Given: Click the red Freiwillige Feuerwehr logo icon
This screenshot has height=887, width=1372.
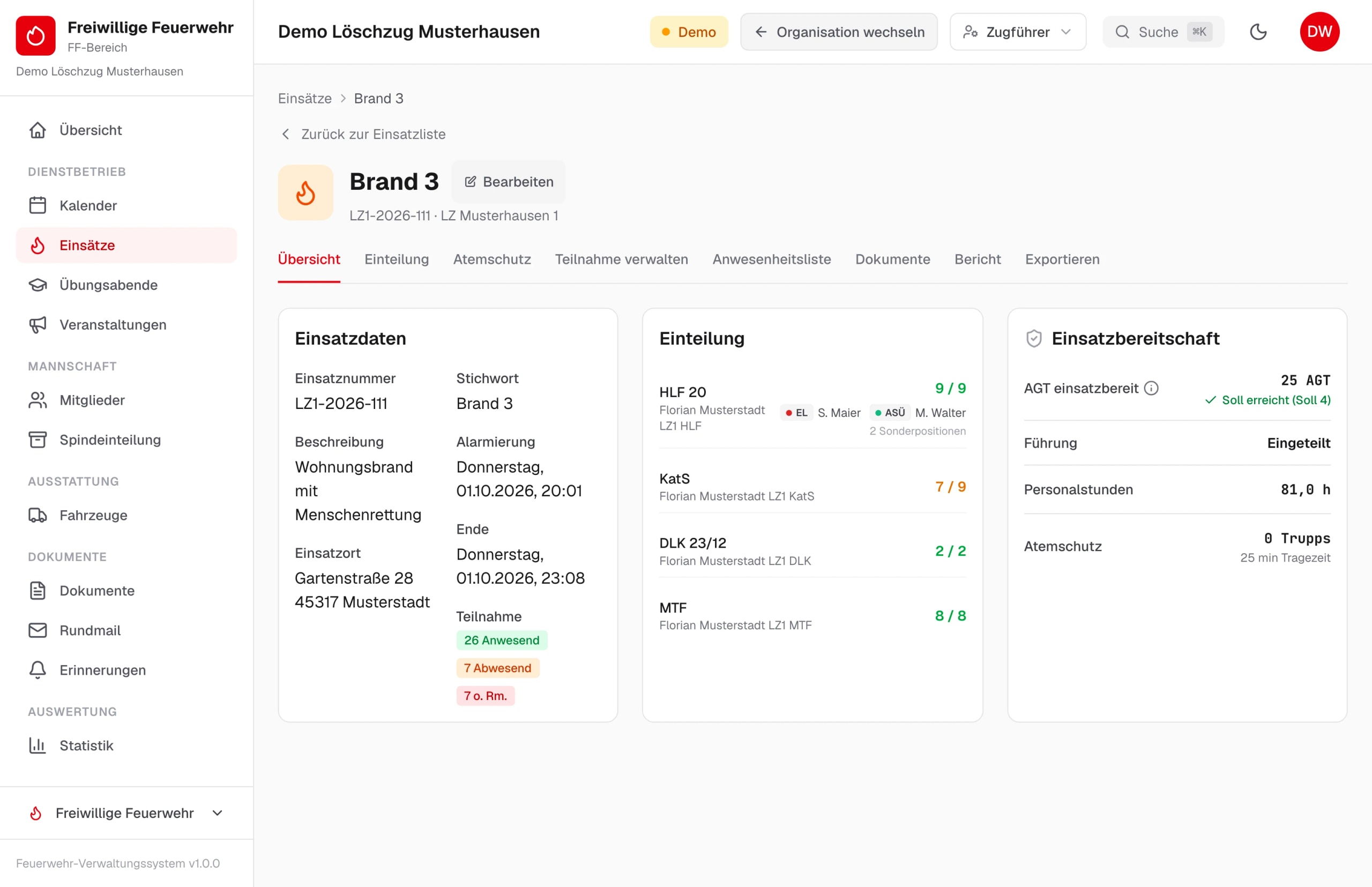Looking at the screenshot, I should tap(36, 36).
